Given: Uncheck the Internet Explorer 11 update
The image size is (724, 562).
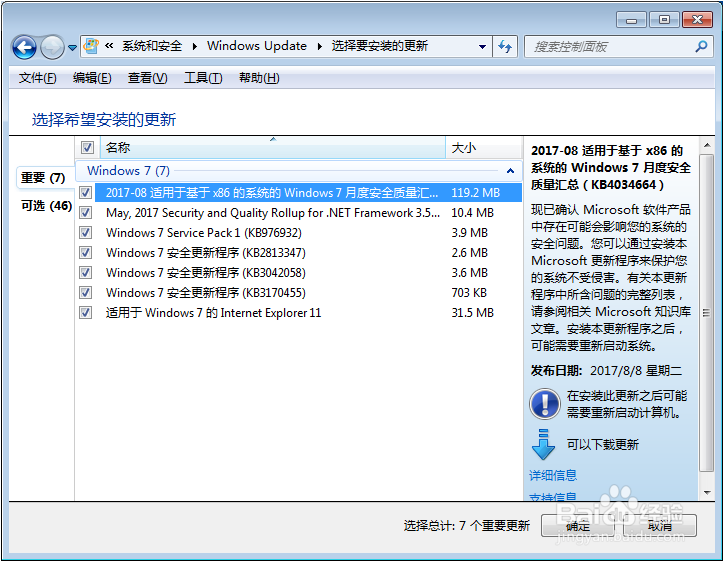Looking at the screenshot, I should click(85, 313).
